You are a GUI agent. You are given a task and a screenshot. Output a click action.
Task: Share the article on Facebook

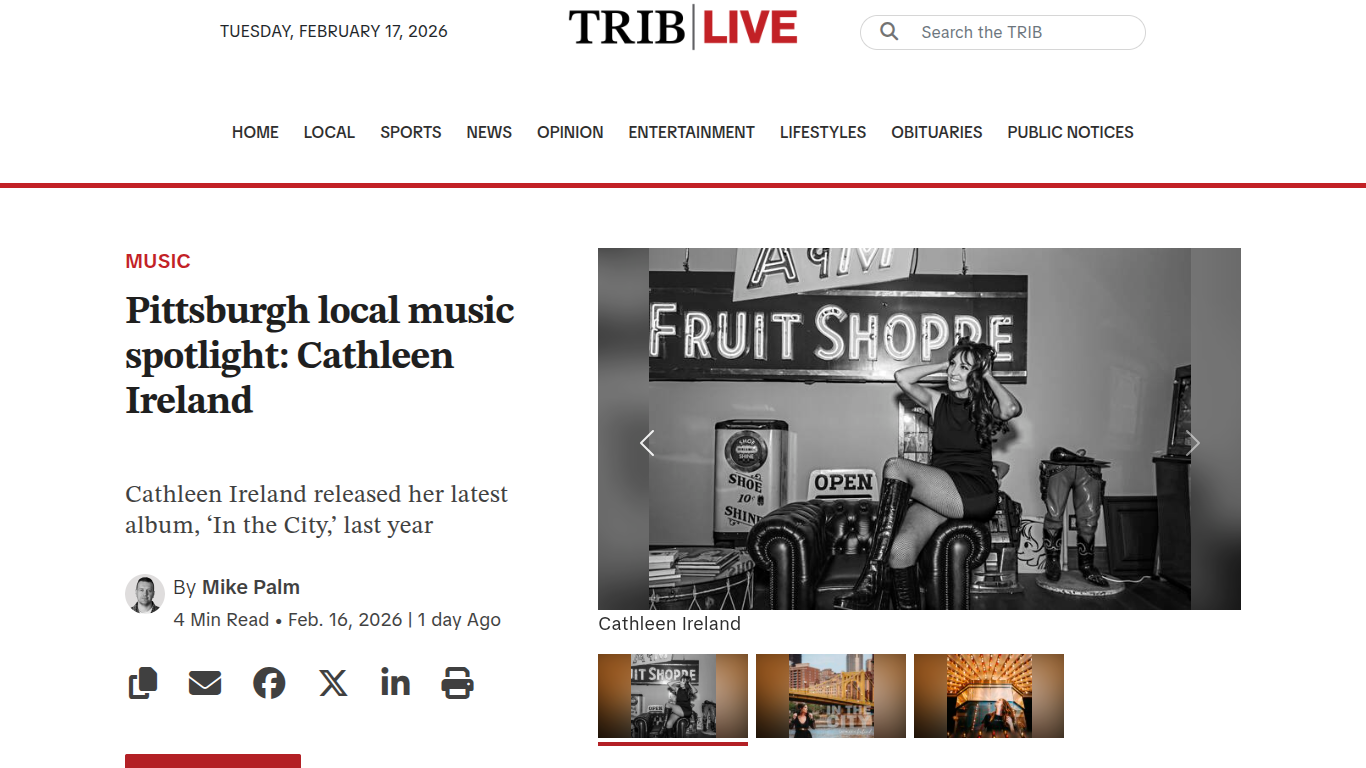269,683
